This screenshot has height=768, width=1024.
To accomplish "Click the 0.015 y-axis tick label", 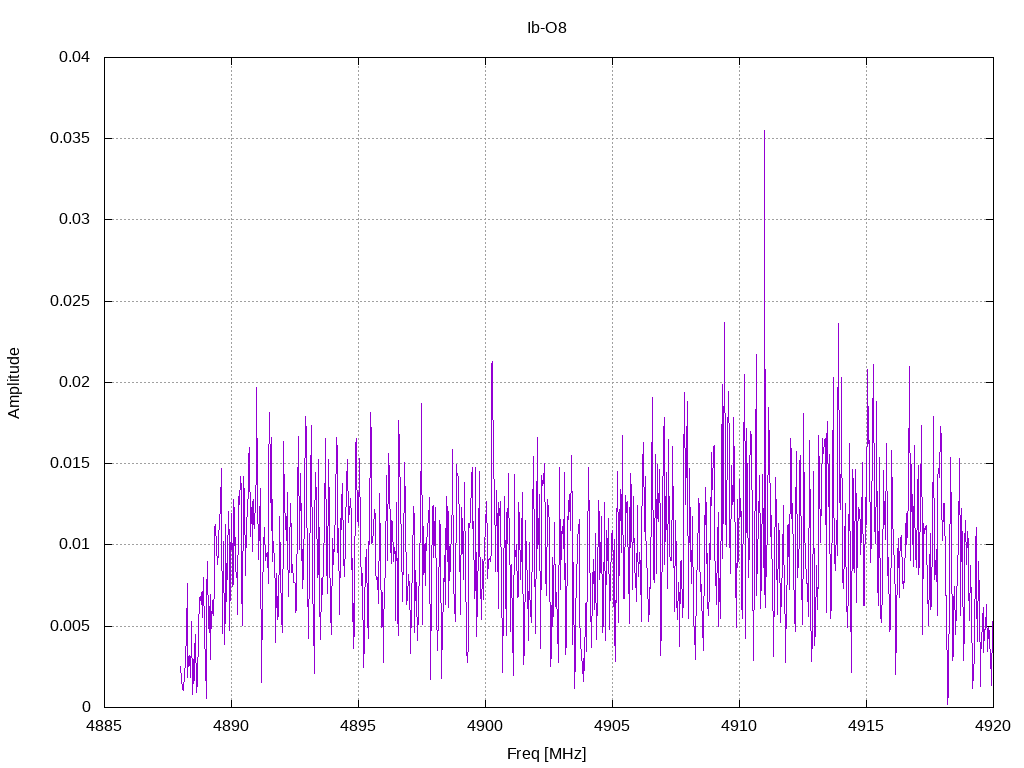I will 70,463.
